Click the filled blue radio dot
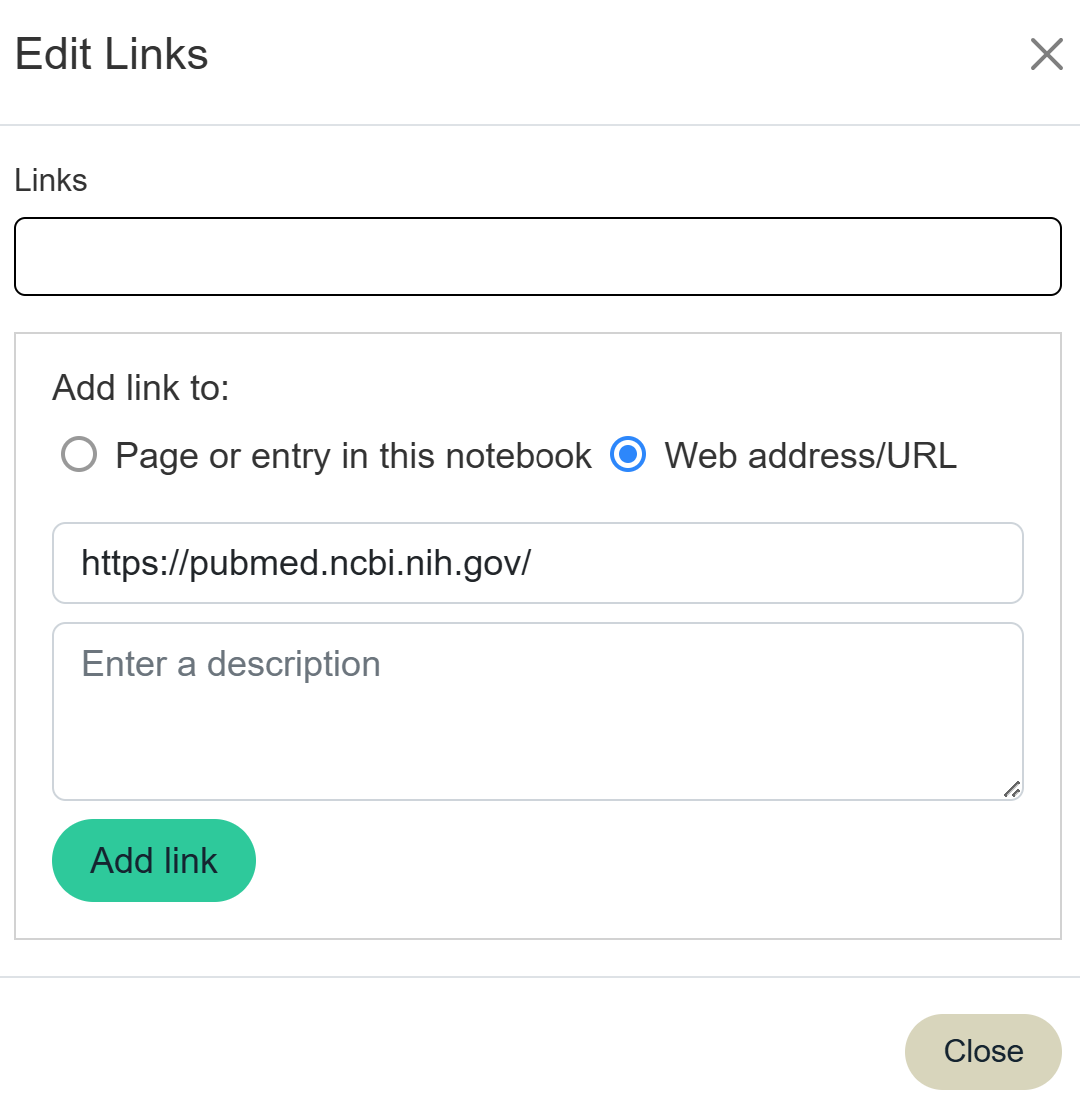1080x1109 pixels. pos(627,455)
